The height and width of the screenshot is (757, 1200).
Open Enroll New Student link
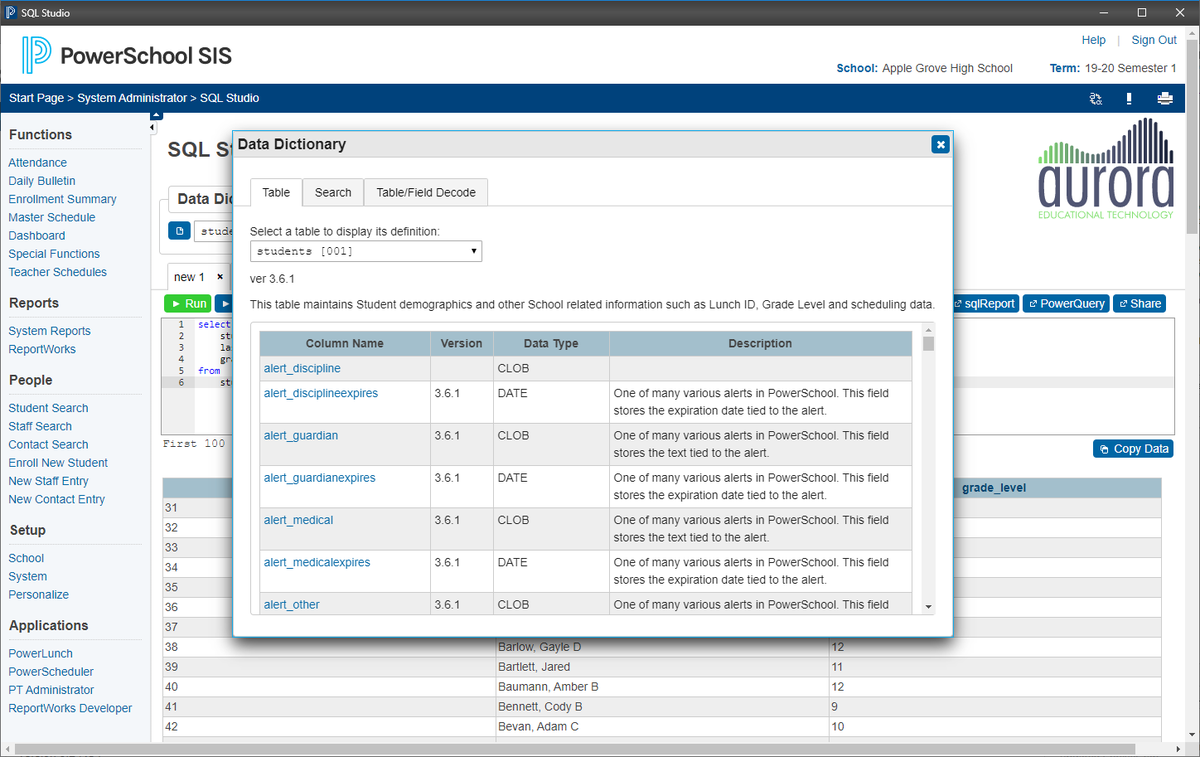point(58,463)
